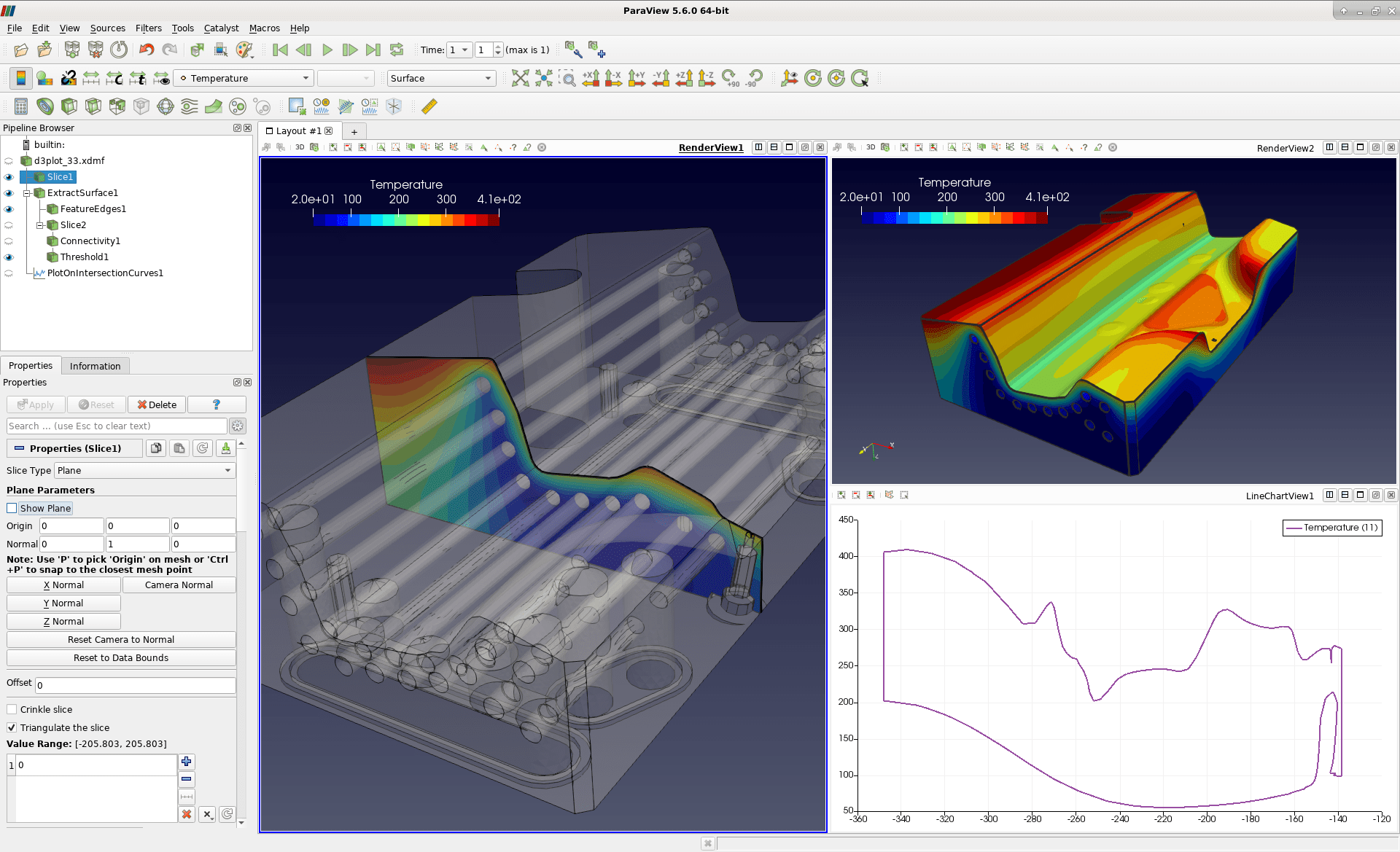Viewport: 1400px width, 852px height.
Task: Click the Offset input field
Action: 136,685
